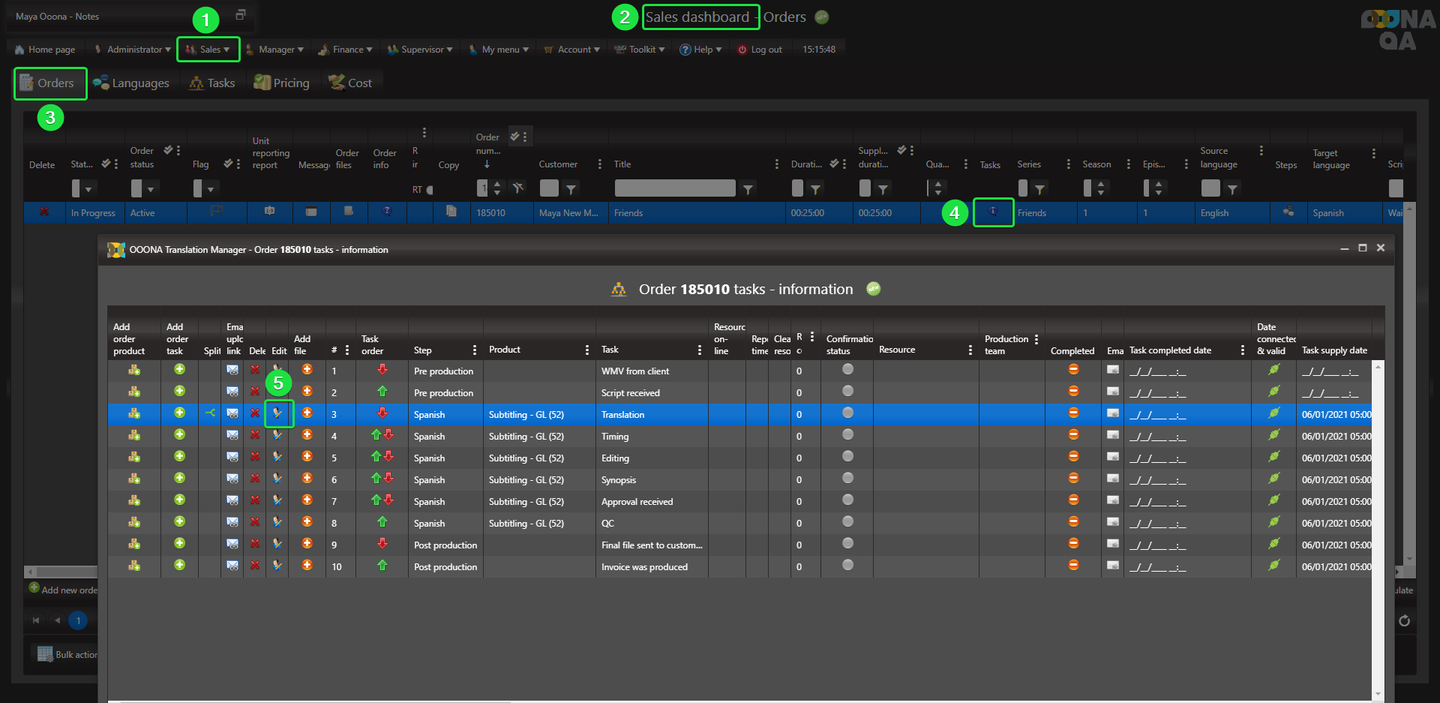Click the Title column filter input field

click(x=675, y=188)
